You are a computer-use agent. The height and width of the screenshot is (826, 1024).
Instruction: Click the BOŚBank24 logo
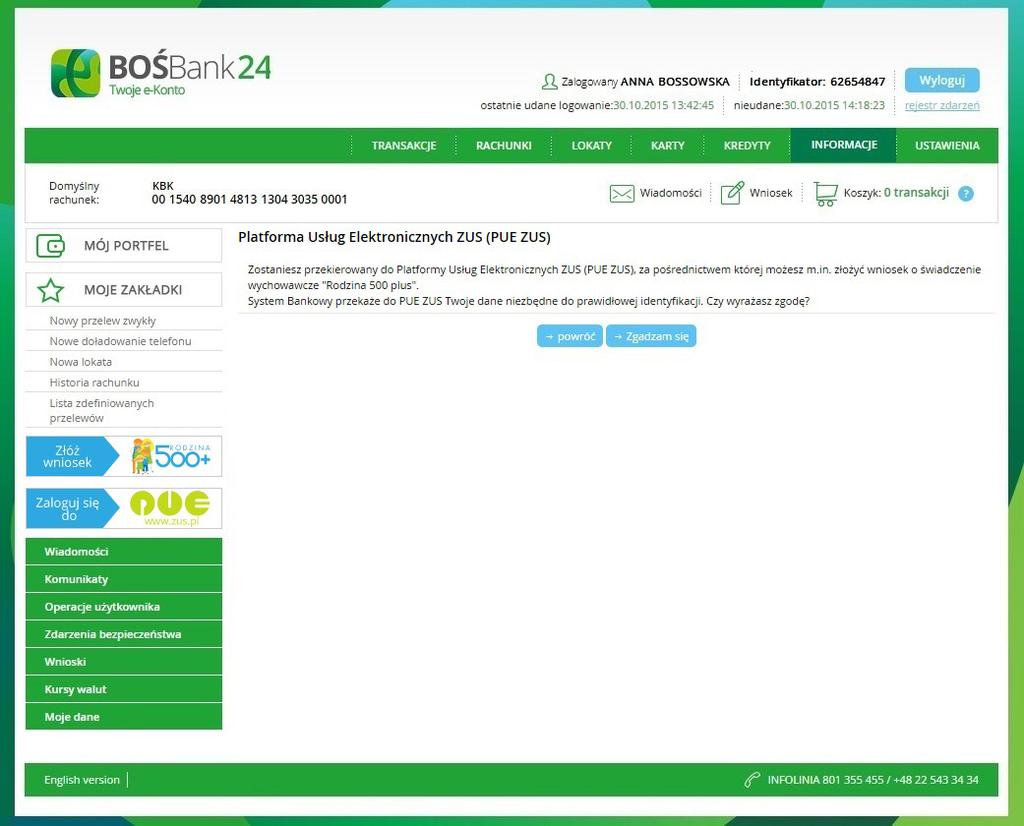pos(161,72)
